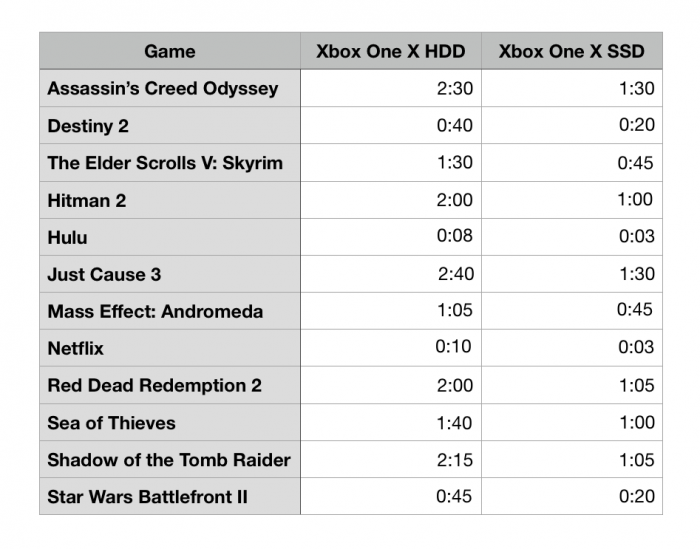This screenshot has width=700, height=549.
Task: Select the Sea of Thieves cell
Action: (111, 423)
